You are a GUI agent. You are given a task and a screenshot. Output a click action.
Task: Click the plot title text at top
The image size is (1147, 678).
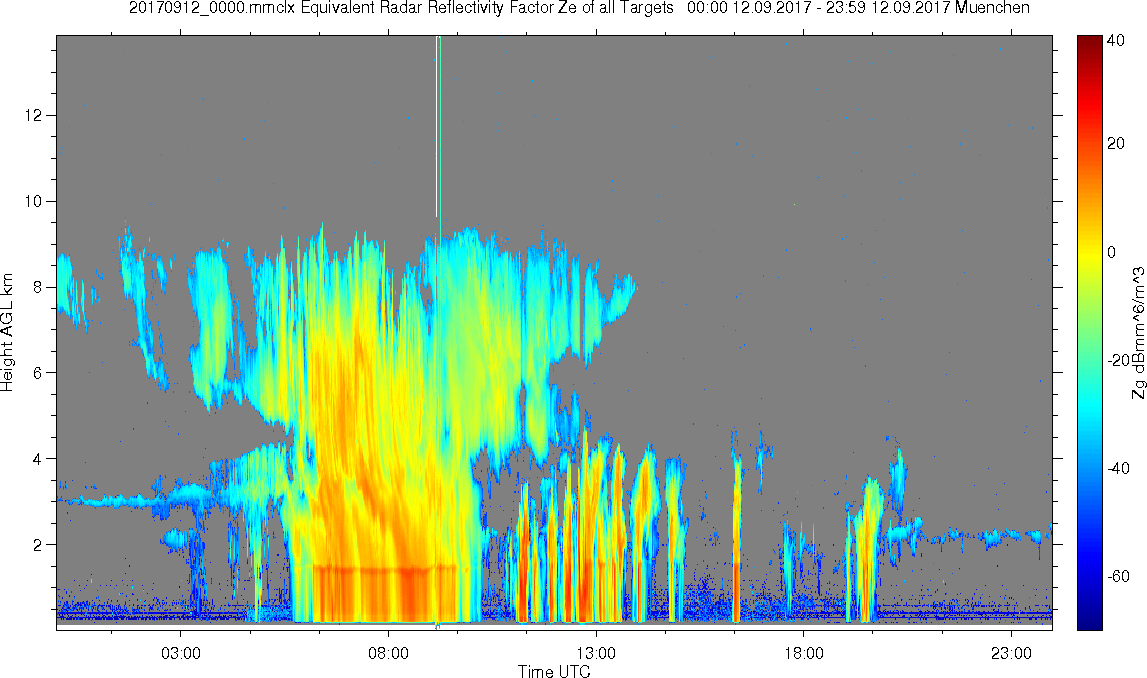(579, 9)
